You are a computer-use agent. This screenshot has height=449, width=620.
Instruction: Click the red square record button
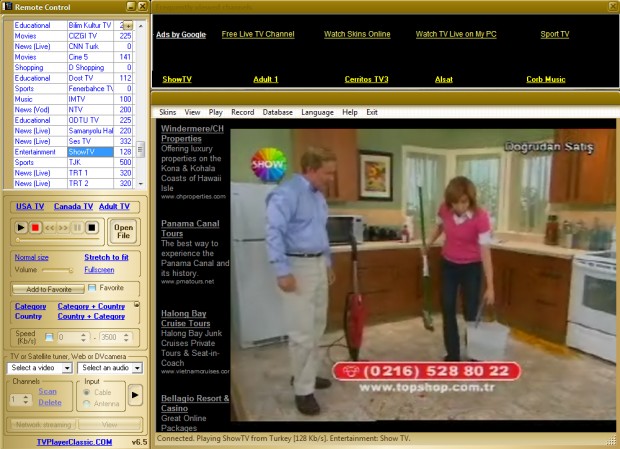coord(35,228)
